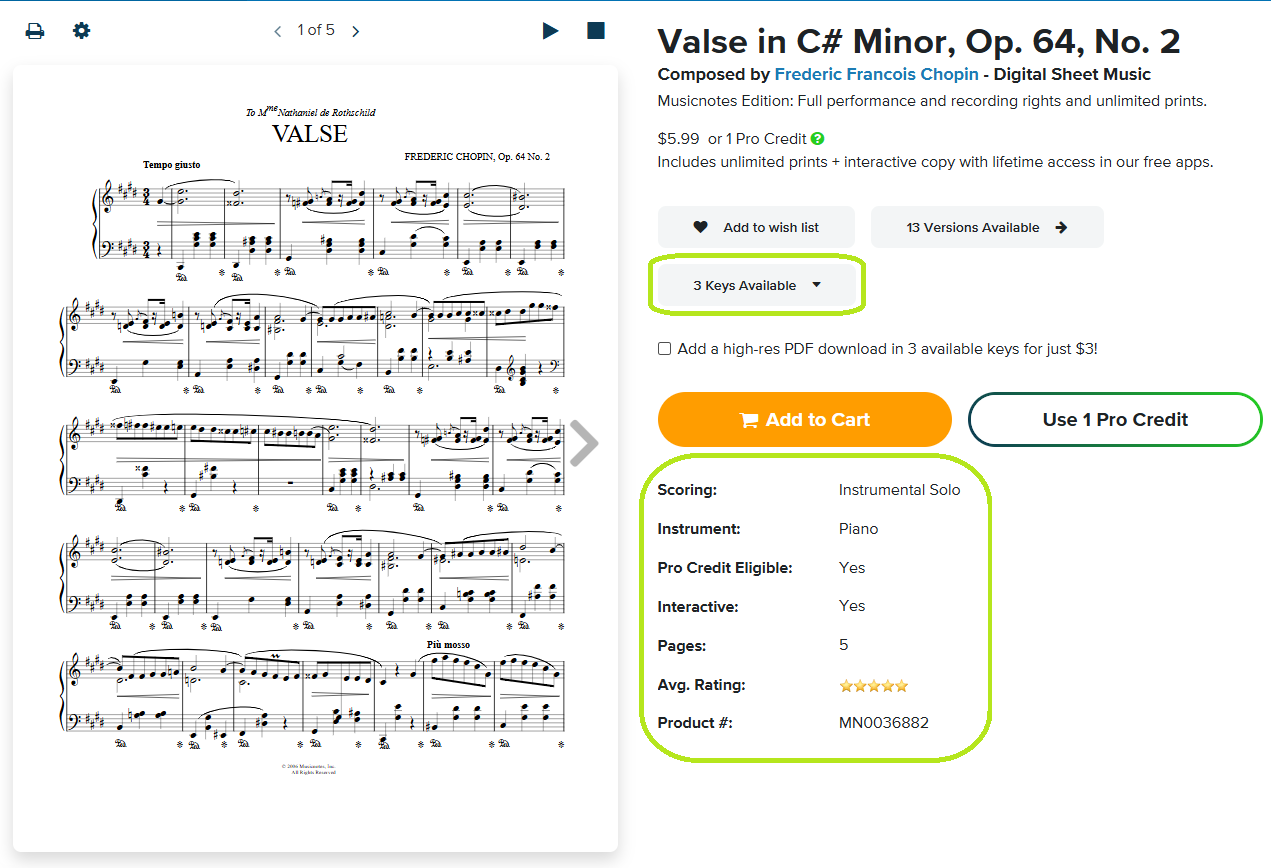Image resolution: width=1271 pixels, height=868 pixels.
Task: Advance to next page with top arrow
Action: tap(355, 31)
